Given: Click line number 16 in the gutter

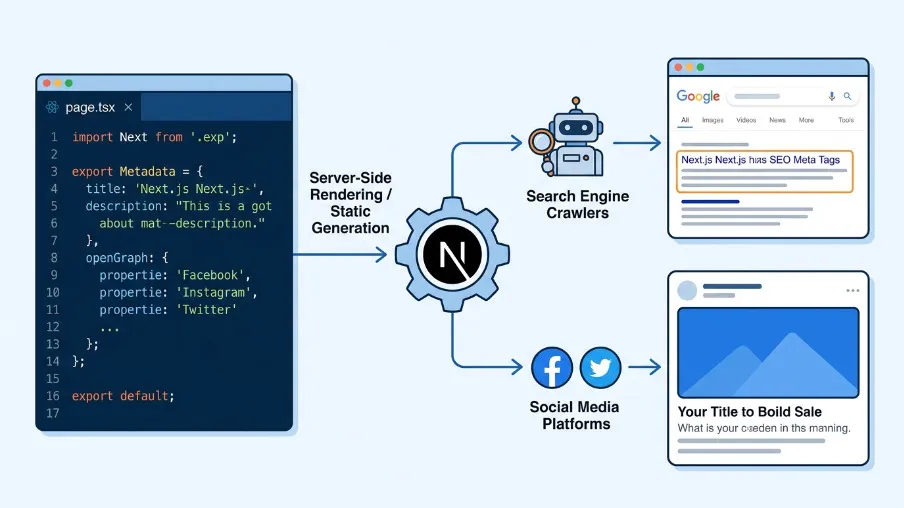Looking at the screenshot, I should pos(52,396).
